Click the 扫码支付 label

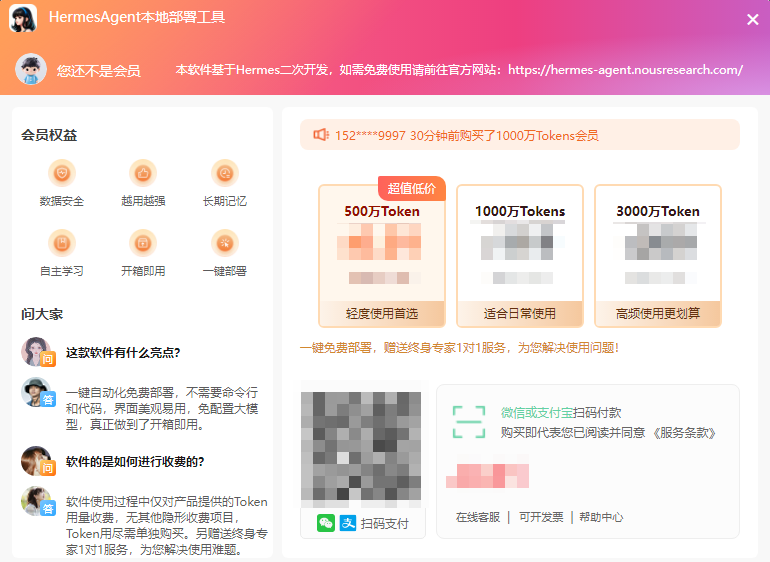coord(385,524)
